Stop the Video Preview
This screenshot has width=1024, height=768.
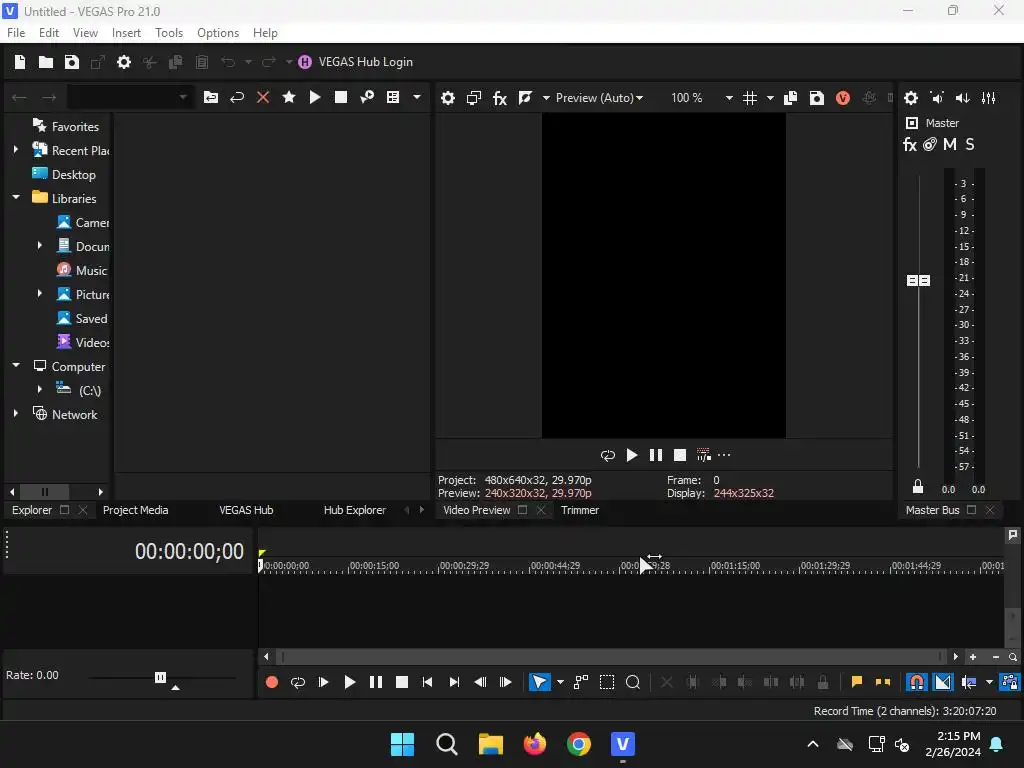[680, 455]
